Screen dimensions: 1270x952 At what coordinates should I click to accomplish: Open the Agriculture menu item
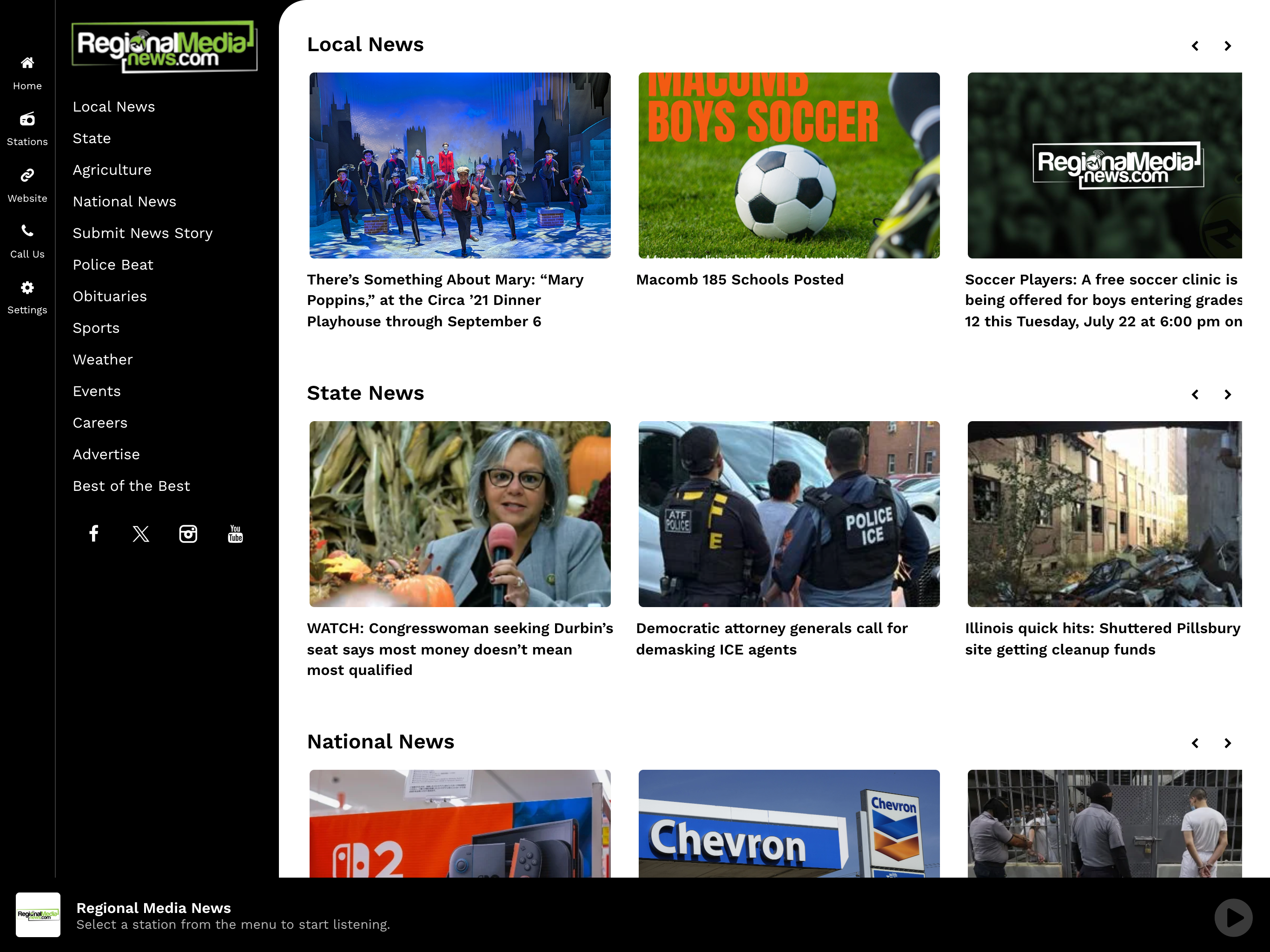pyautogui.click(x=112, y=170)
